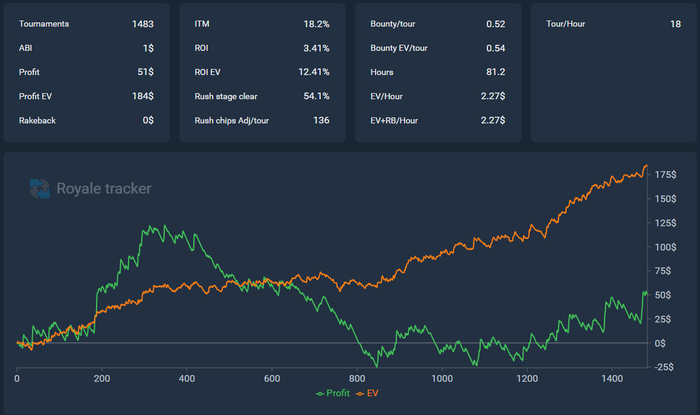700x415 pixels.
Task: Click the Royale tracker logo icon
Action: (x=39, y=187)
